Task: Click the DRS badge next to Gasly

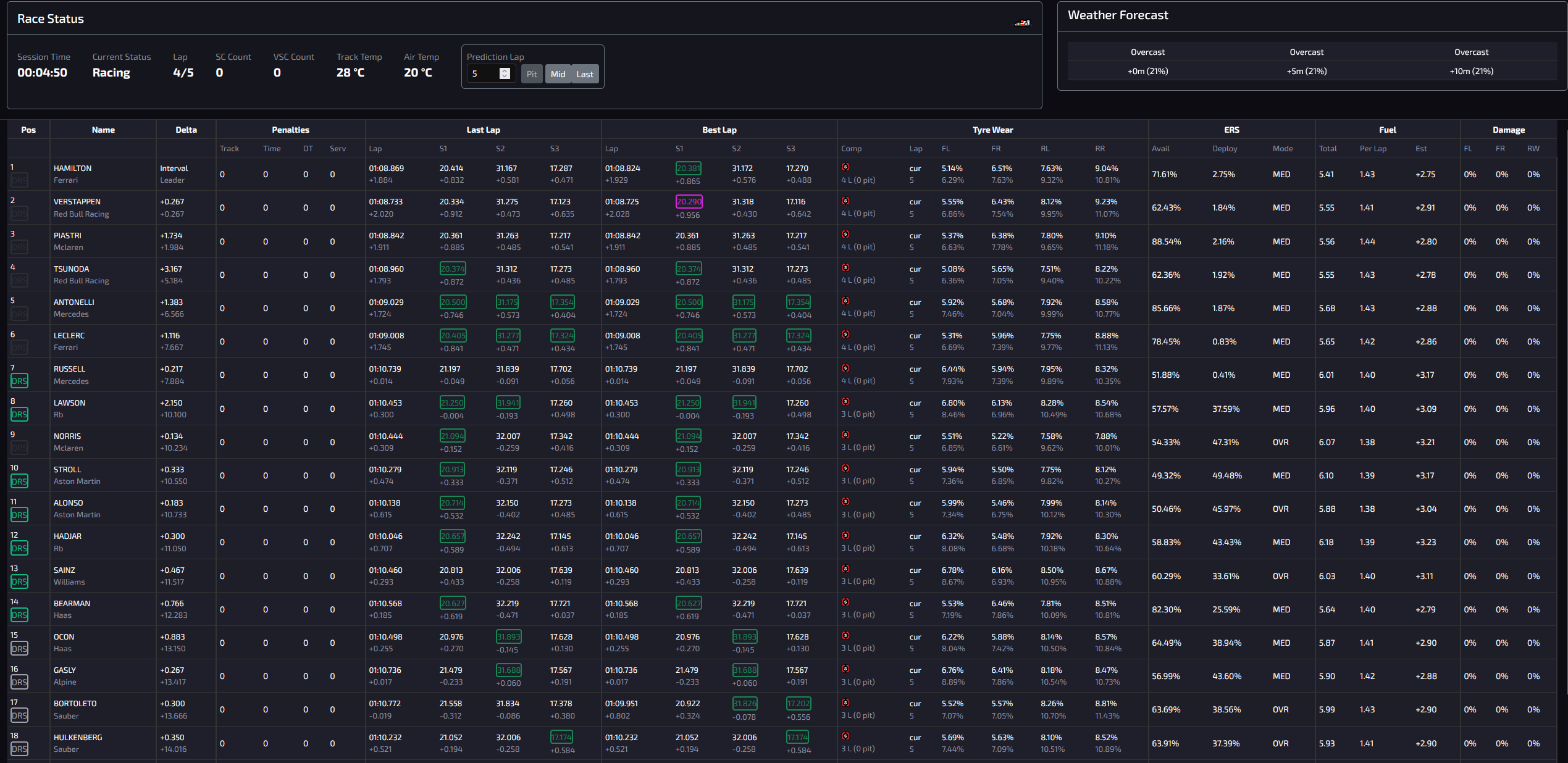Action: click(x=19, y=682)
